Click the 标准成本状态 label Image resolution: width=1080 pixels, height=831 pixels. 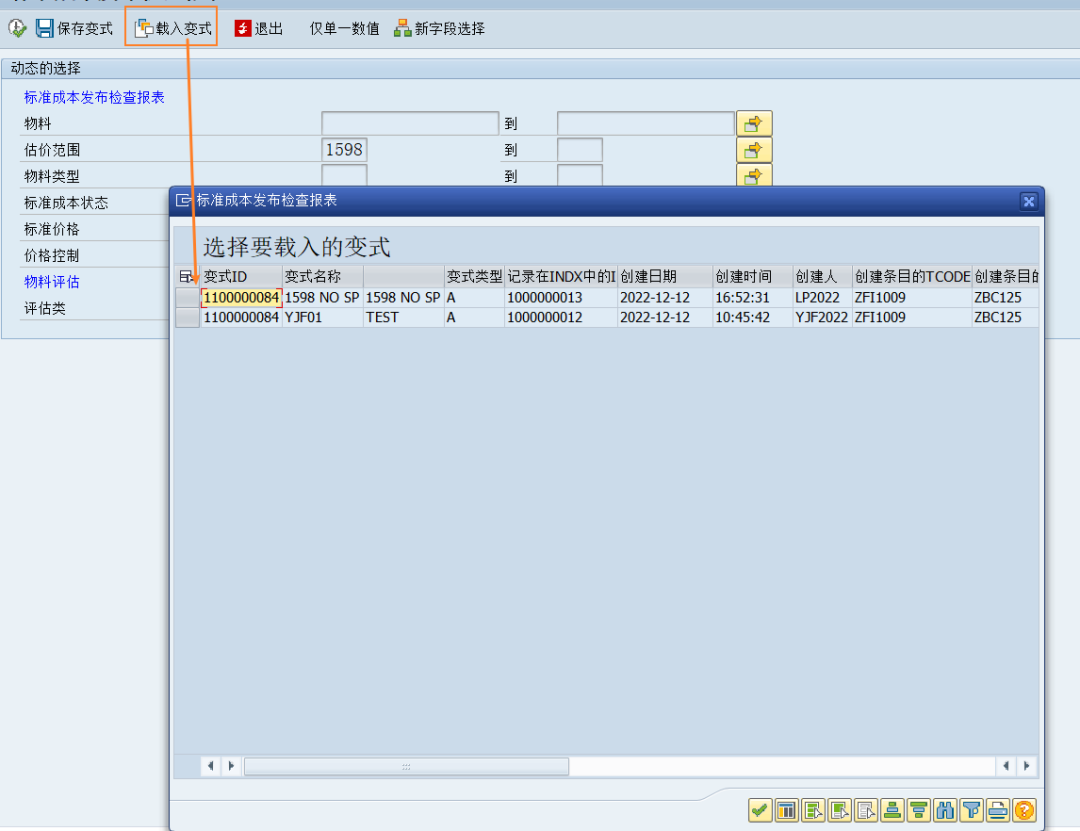[x=66, y=203]
